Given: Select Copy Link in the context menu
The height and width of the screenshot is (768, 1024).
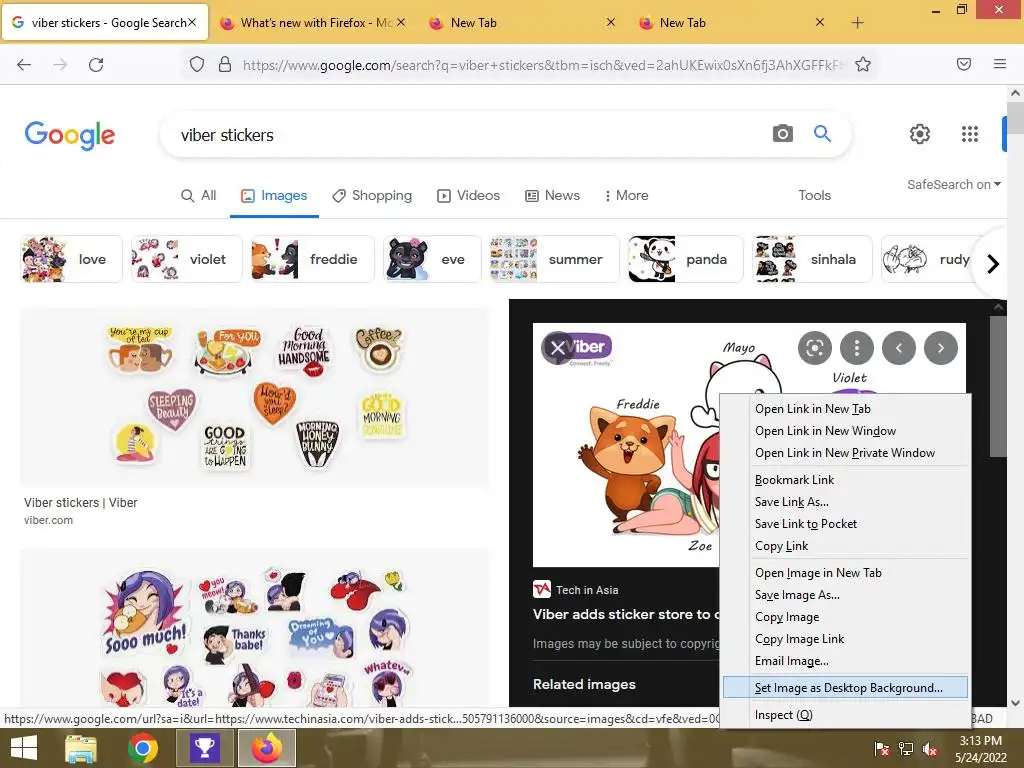Looking at the screenshot, I should click(x=845, y=546).
